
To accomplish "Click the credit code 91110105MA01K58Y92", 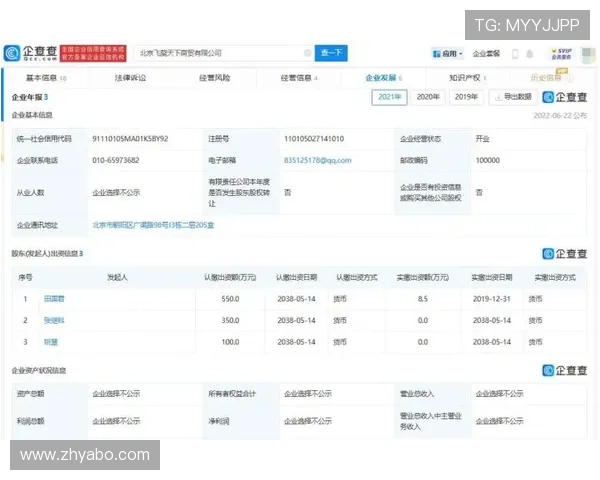I will click(x=130, y=139).
